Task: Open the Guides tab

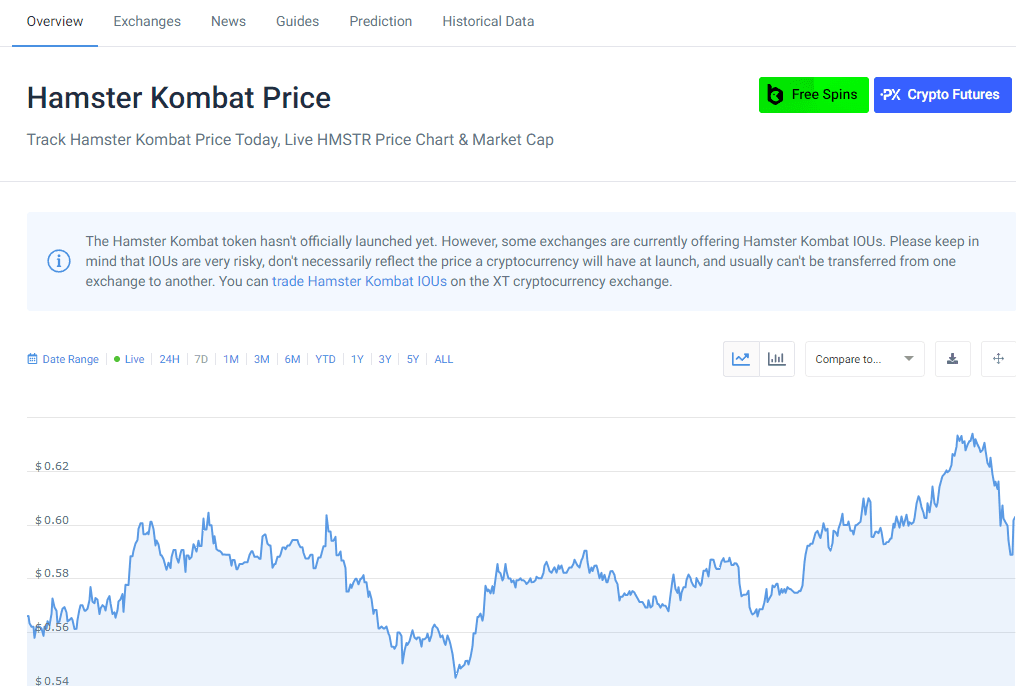Action: click(297, 21)
